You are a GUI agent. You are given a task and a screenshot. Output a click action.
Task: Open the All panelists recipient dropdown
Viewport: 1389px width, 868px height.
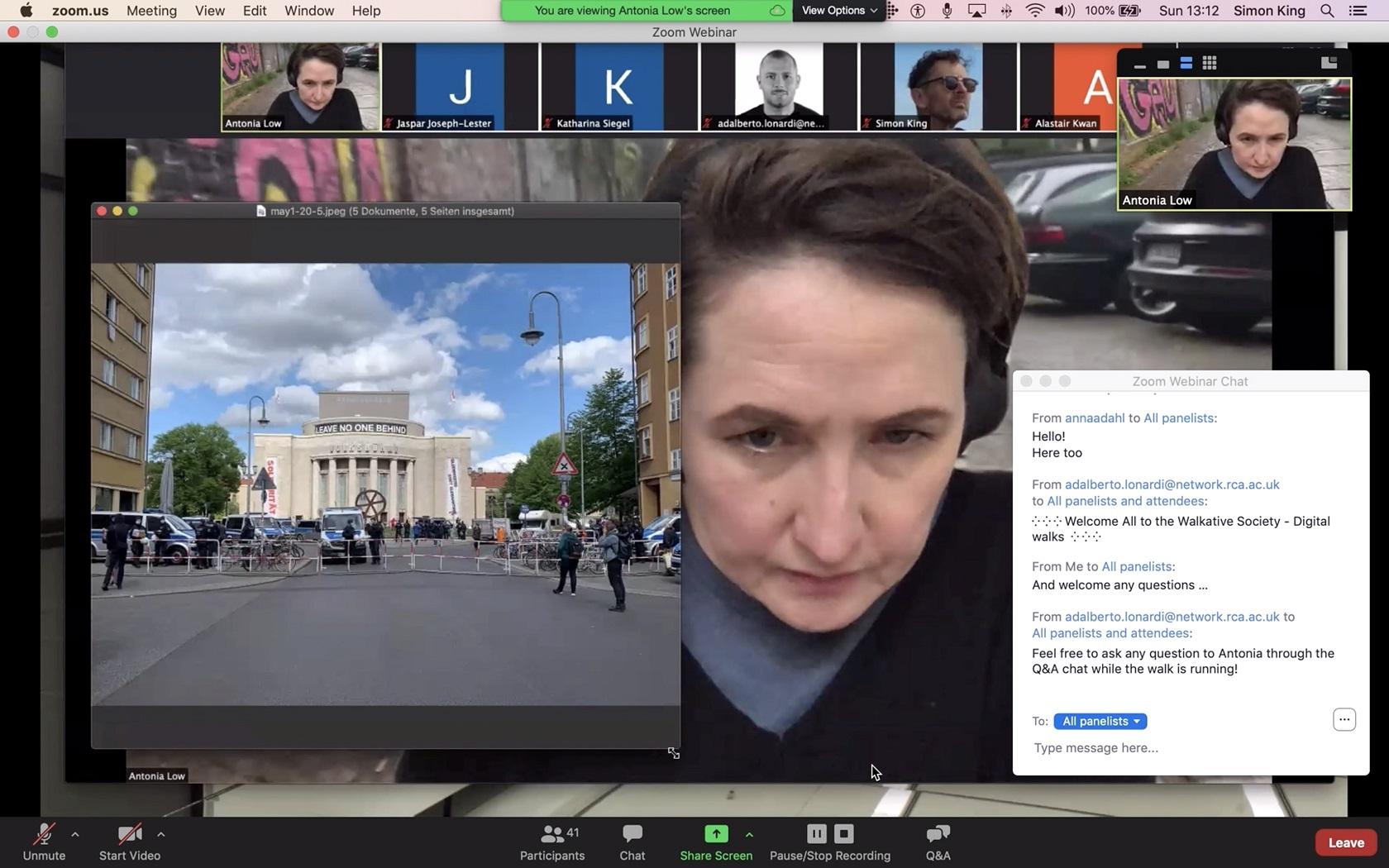[1100, 721]
